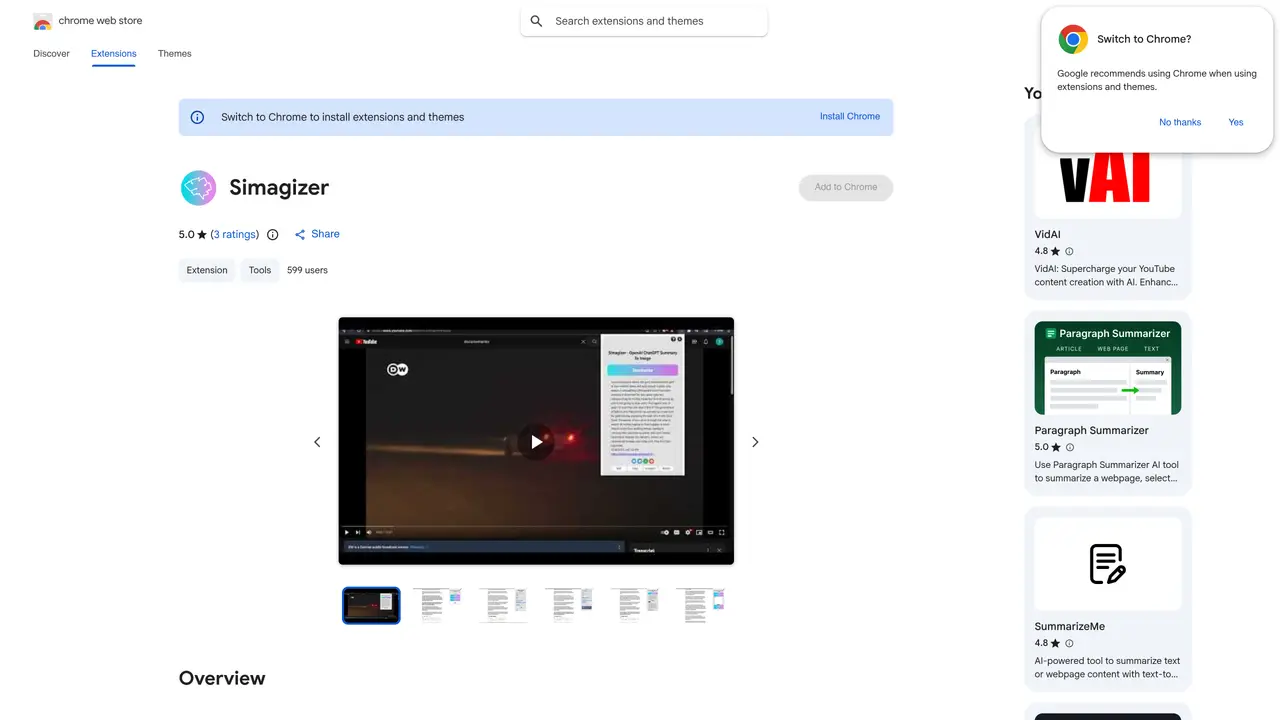Click info icon next to SummarizeMe rating
The width and height of the screenshot is (1280, 720).
(x=1069, y=643)
